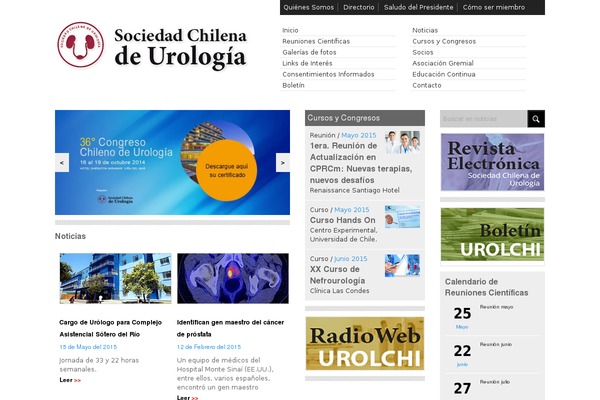Screen dimensions: 600x400
Task: Click the 'Noticias' section heading
Action: point(70,236)
